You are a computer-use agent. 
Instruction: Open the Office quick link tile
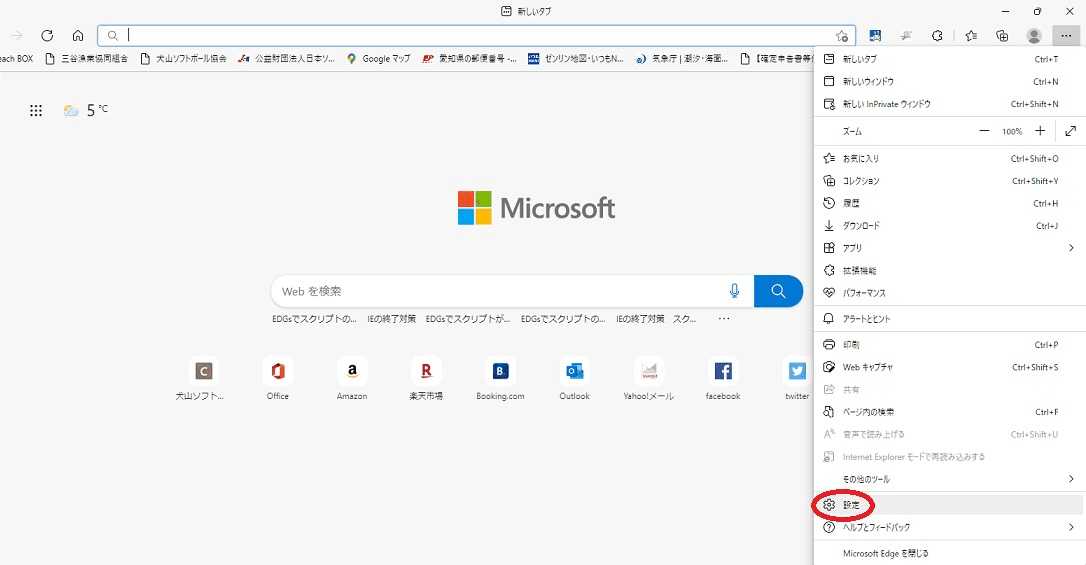coord(278,379)
